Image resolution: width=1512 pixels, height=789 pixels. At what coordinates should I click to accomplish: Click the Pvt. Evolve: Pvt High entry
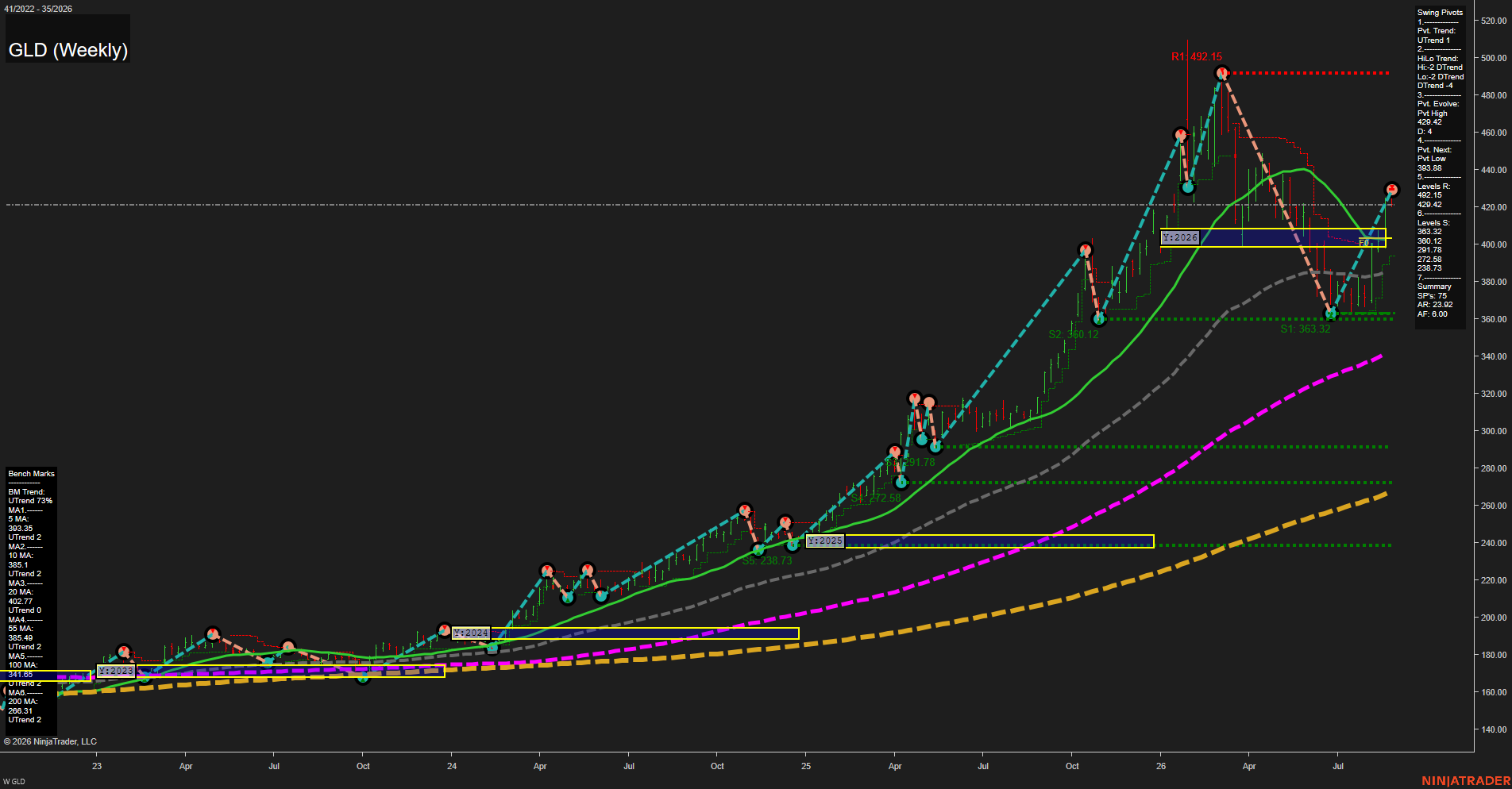coord(1438,109)
